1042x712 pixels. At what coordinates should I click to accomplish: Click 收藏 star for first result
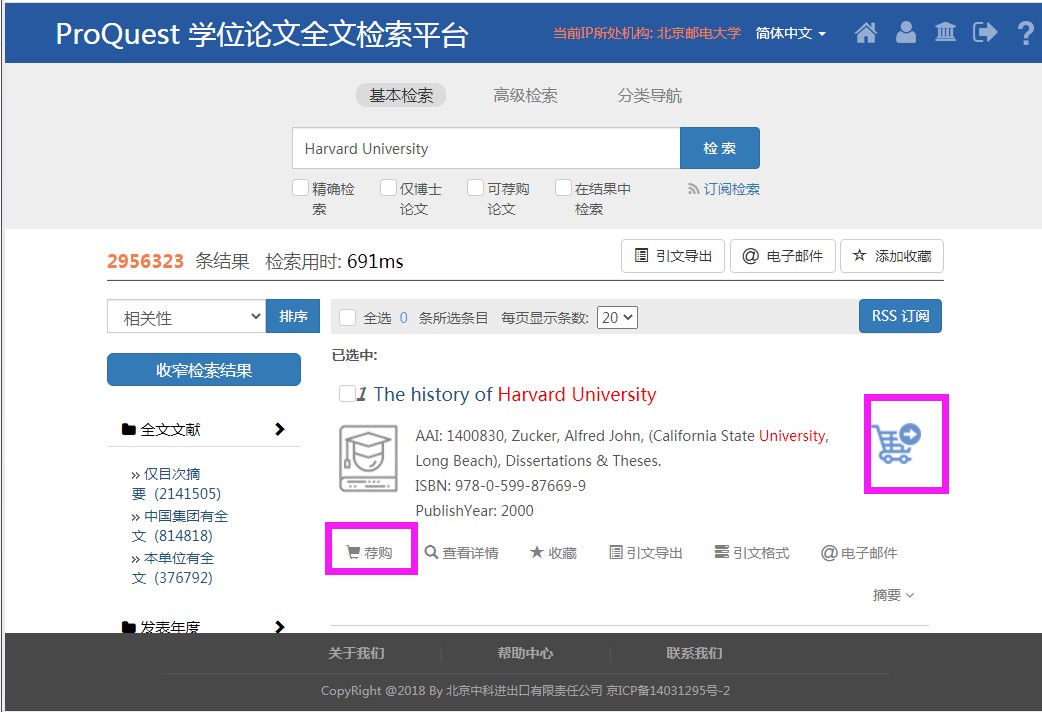(x=554, y=552)
